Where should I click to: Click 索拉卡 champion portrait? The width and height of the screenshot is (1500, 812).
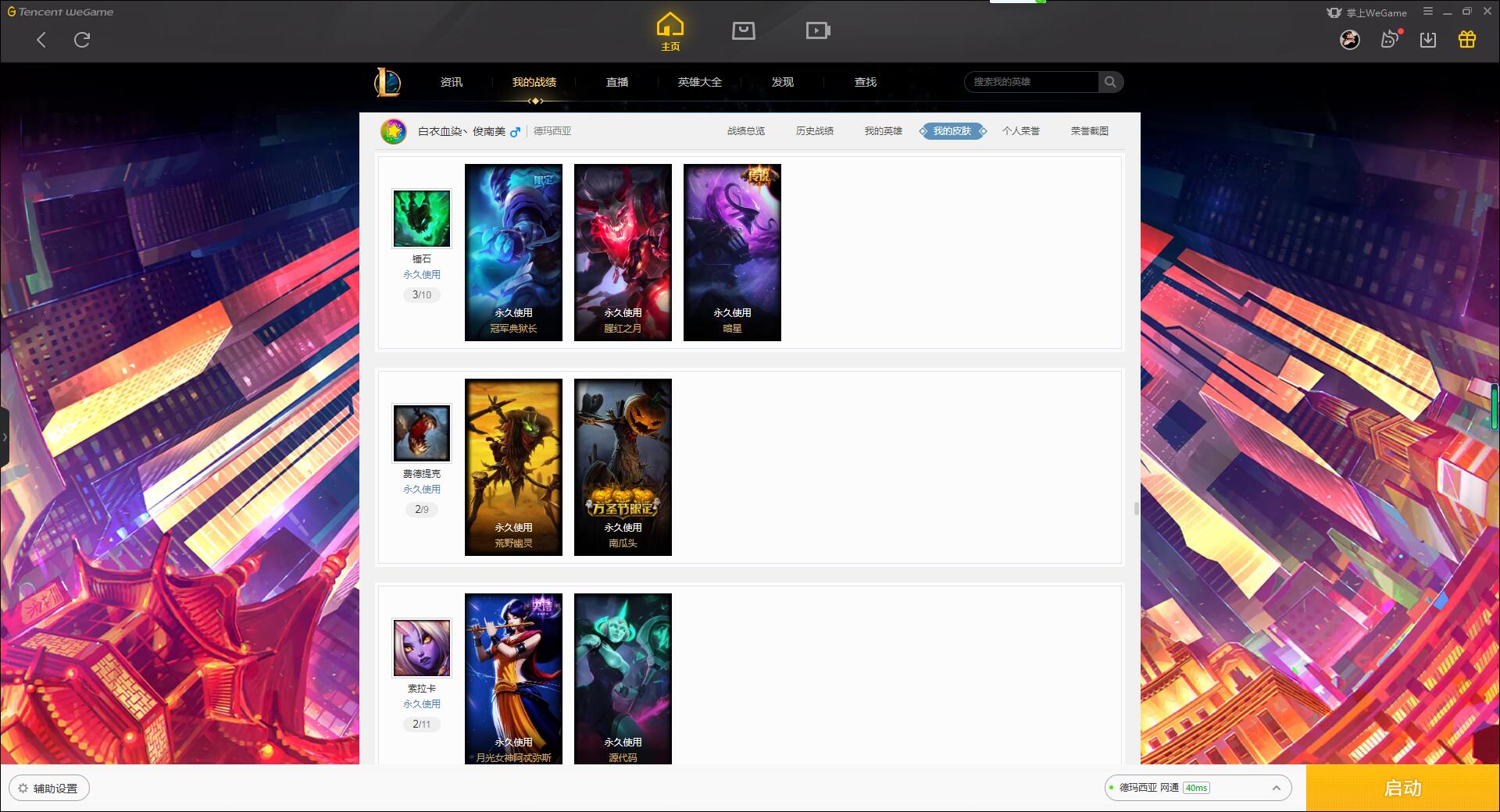(x=422, y=648)
